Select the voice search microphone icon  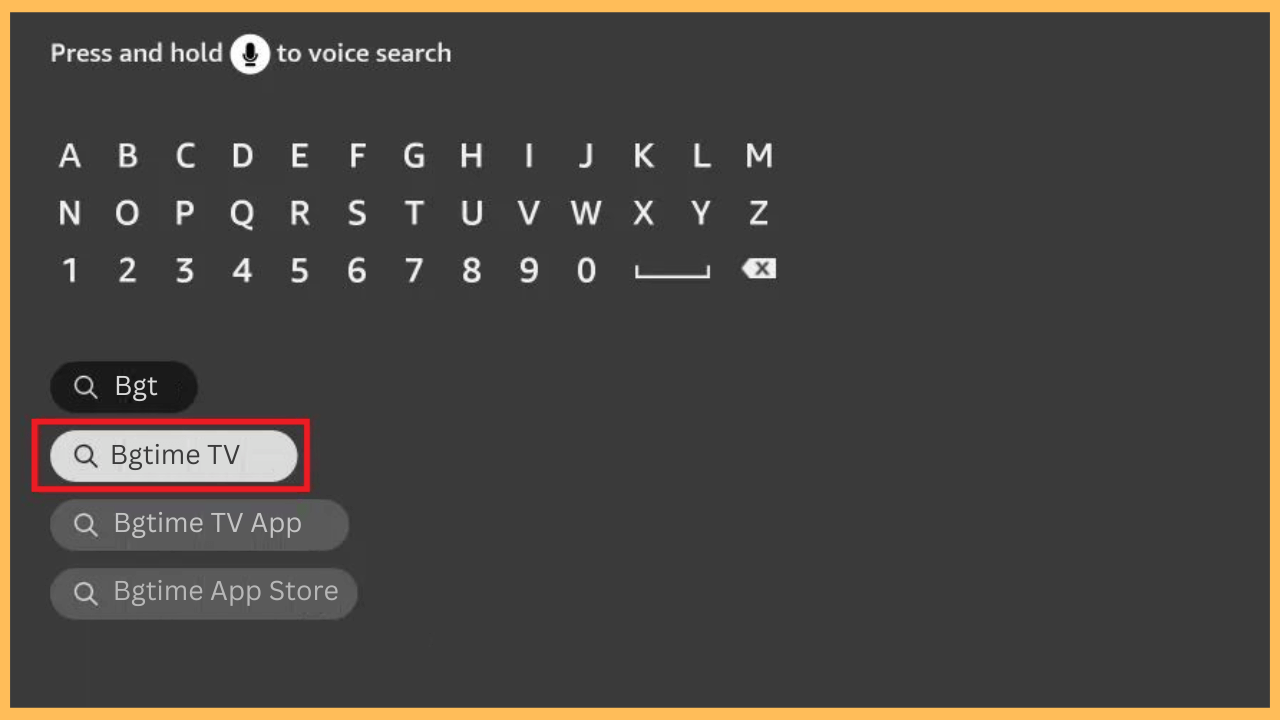(x=250, y=54)
